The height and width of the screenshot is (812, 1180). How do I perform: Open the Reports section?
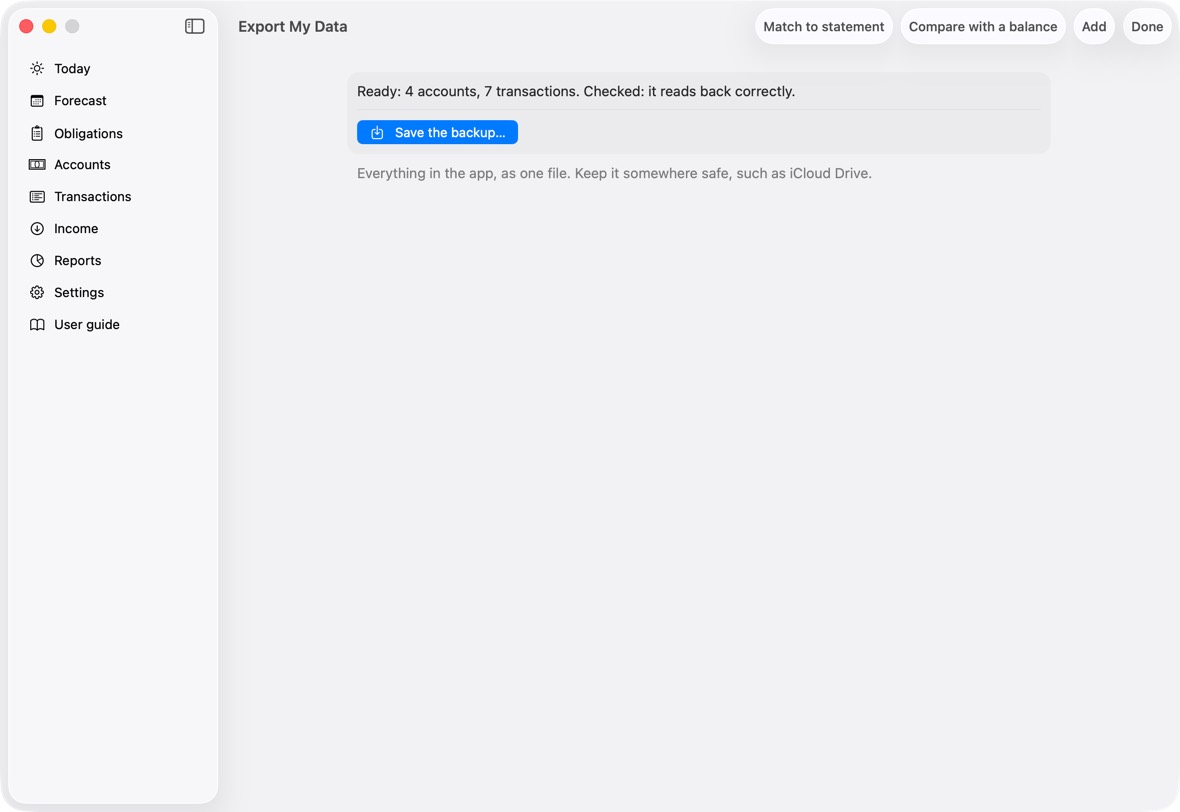[x=78, y=260]
